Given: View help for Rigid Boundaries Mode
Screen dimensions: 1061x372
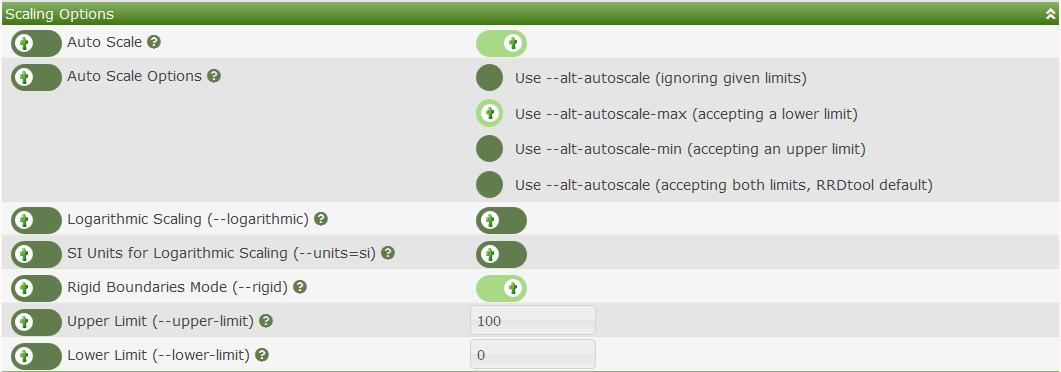Looking at the screenshot, I should coord(300,287).
